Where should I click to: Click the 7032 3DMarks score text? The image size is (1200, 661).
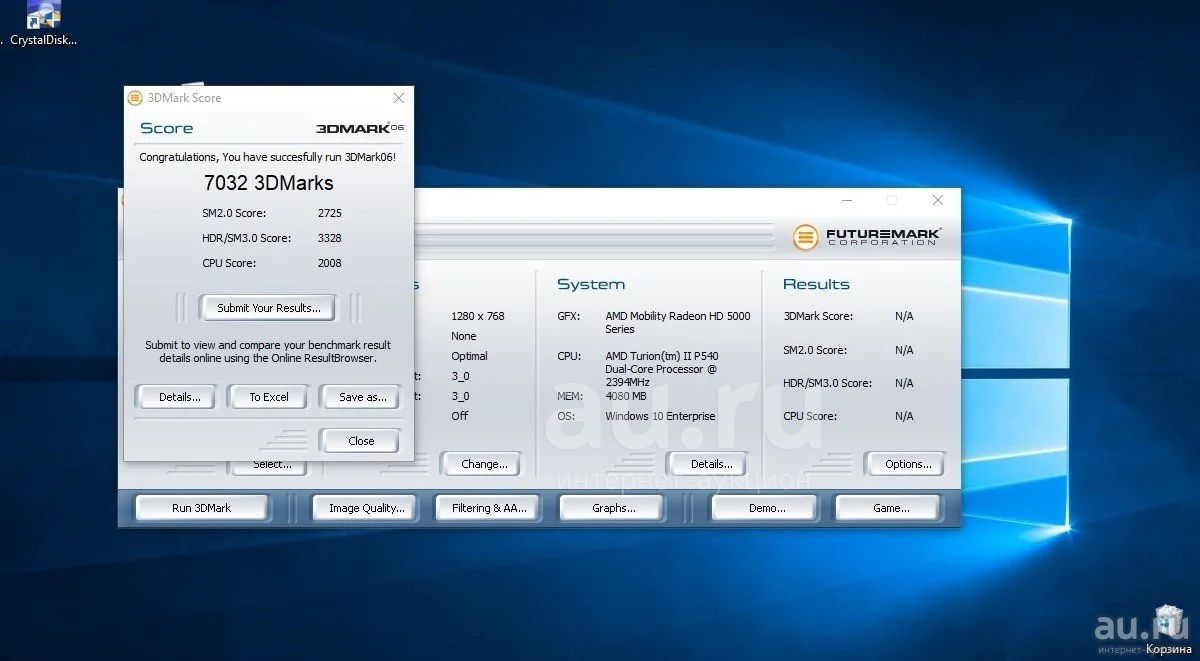268,183
